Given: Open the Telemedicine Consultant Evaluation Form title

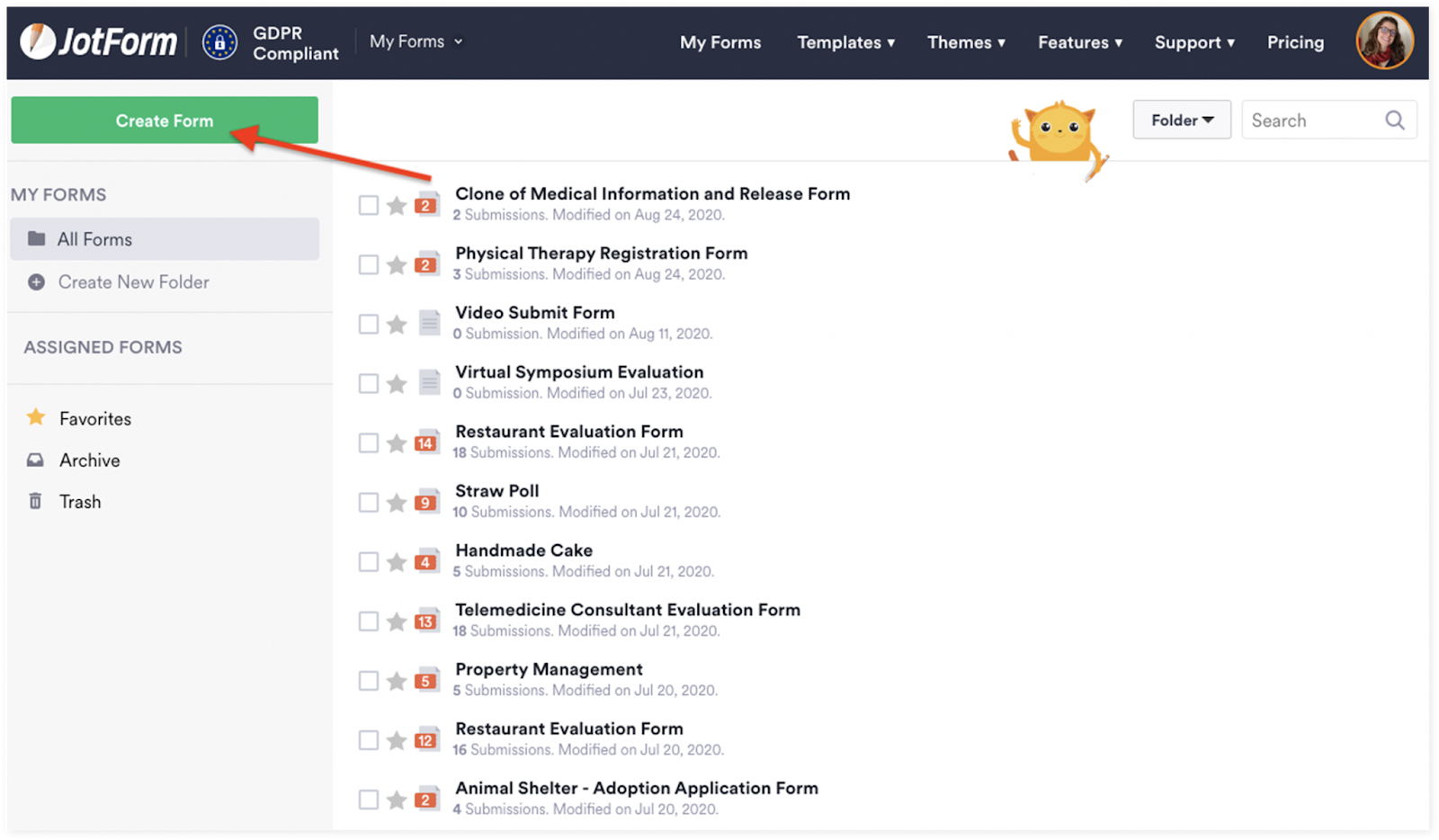Looking at the screenshot, I should click(x=628, y=609).
